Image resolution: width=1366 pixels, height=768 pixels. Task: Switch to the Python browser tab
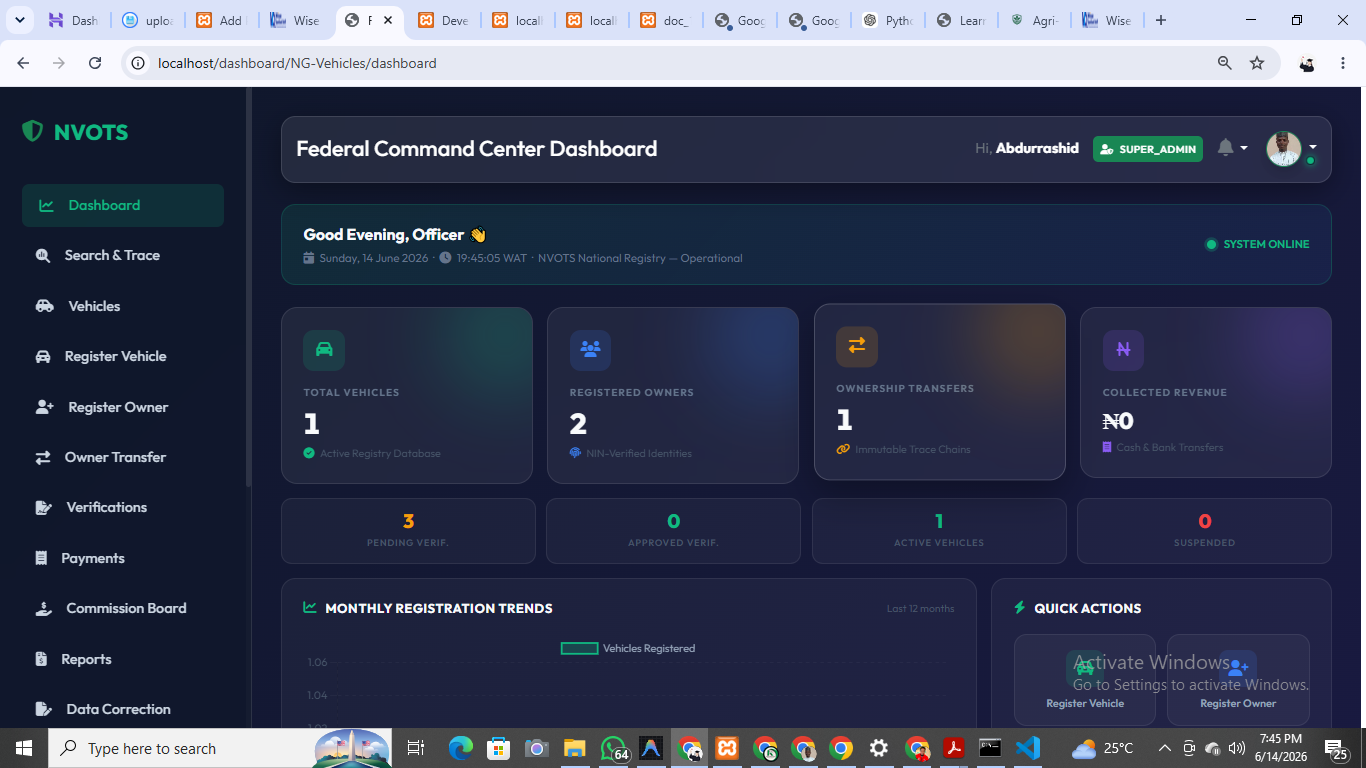coord(888,20)
